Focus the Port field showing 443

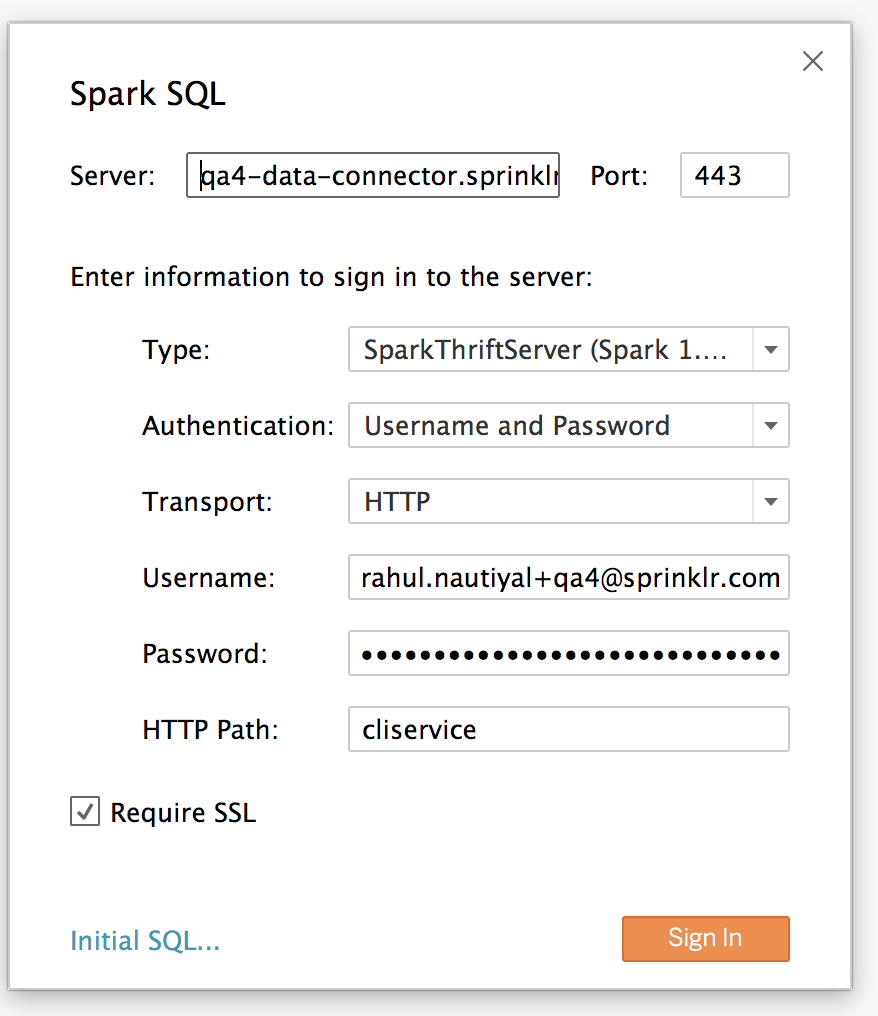734,175
